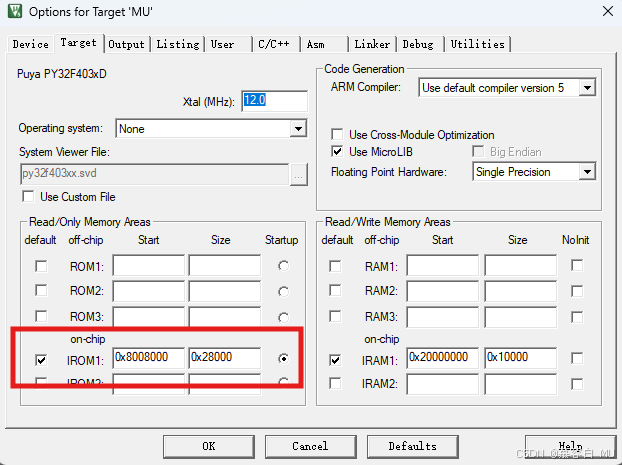622x465 pixels.
Task: Toggle the IROM1 default checkbox
Action: 41,360
